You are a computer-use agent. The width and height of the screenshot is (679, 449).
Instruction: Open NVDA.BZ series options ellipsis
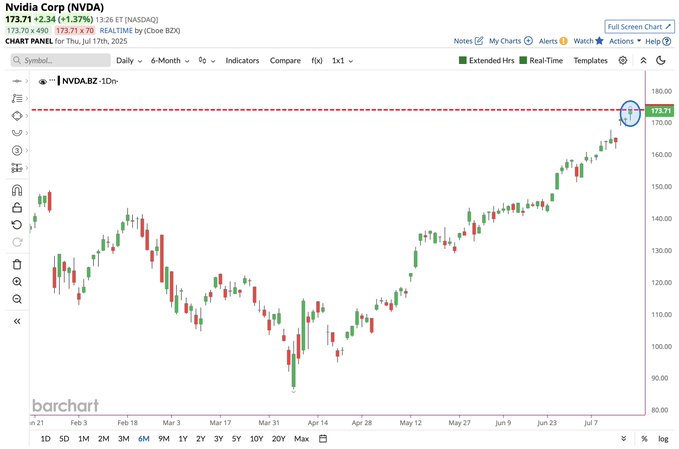52,80
